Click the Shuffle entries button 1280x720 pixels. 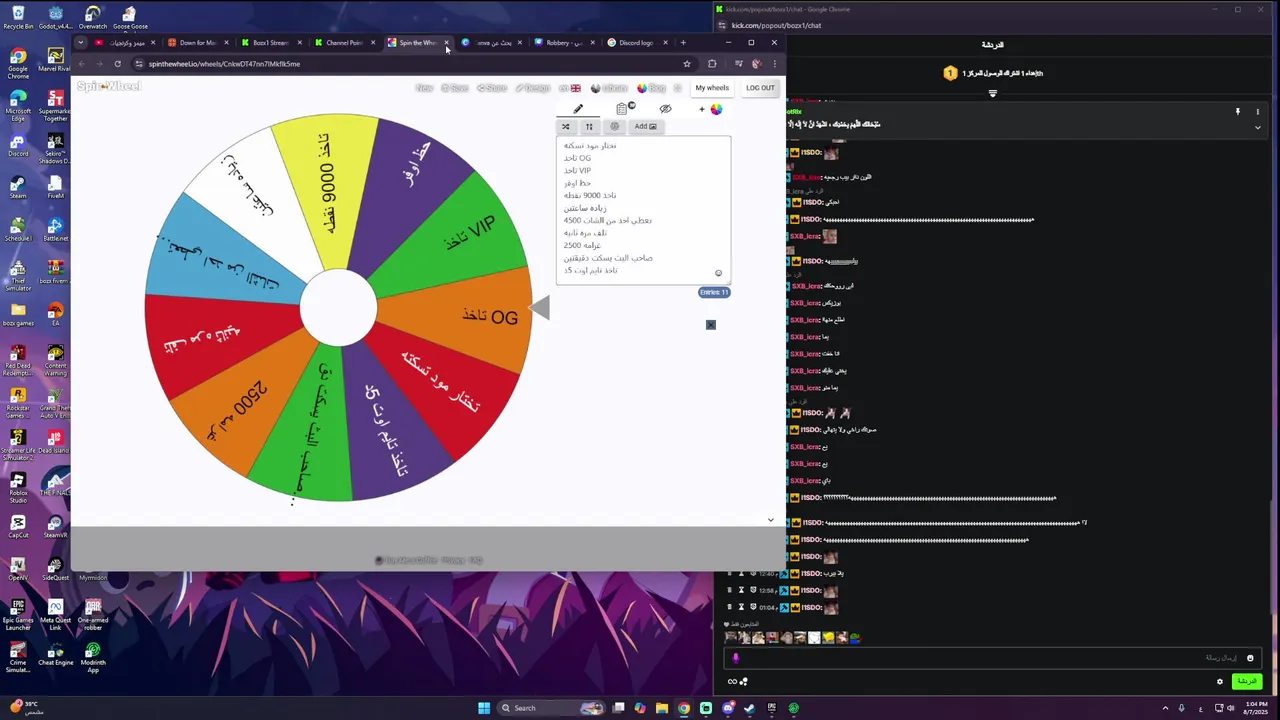565,126
